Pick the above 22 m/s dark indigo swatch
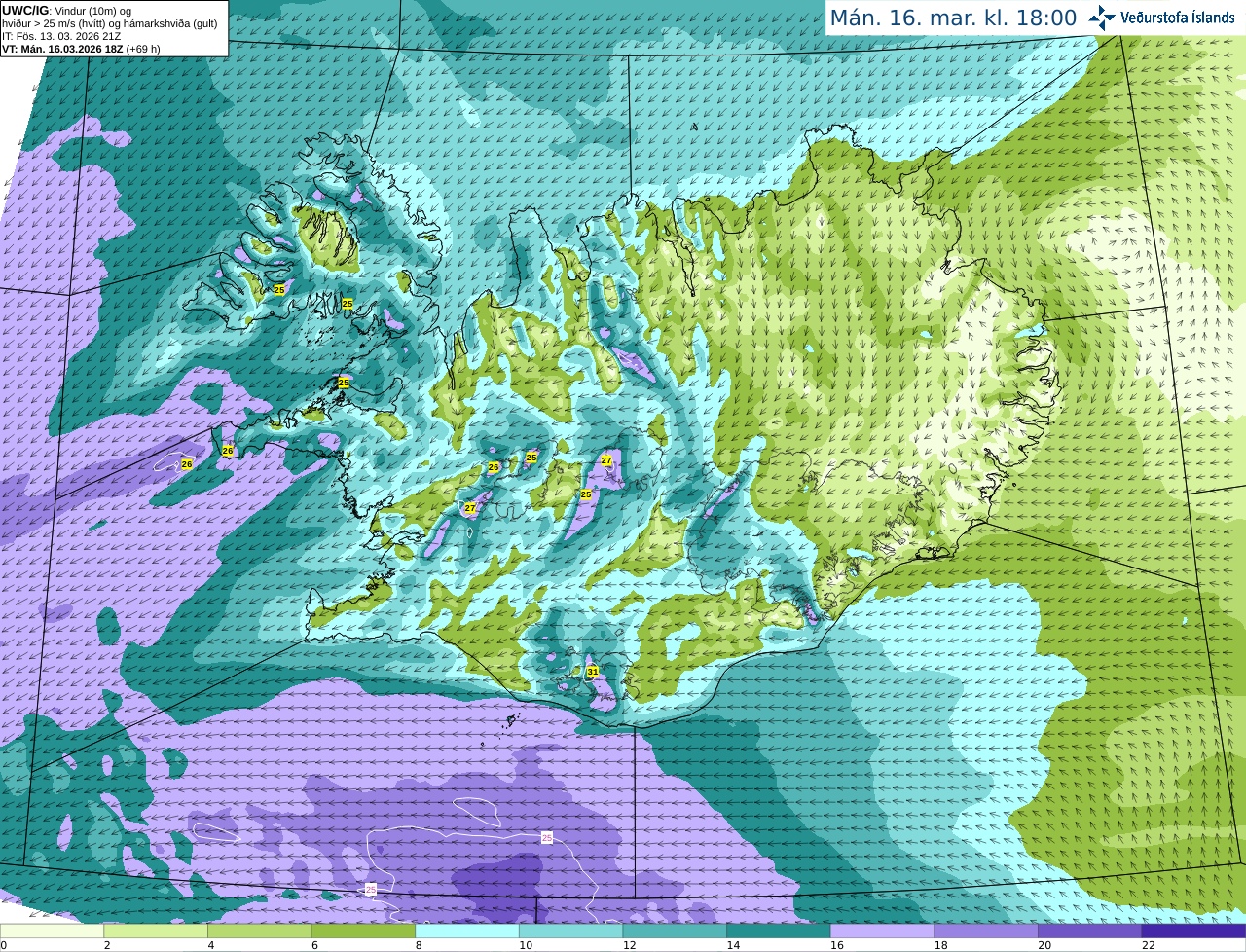 pos(1193,931)
